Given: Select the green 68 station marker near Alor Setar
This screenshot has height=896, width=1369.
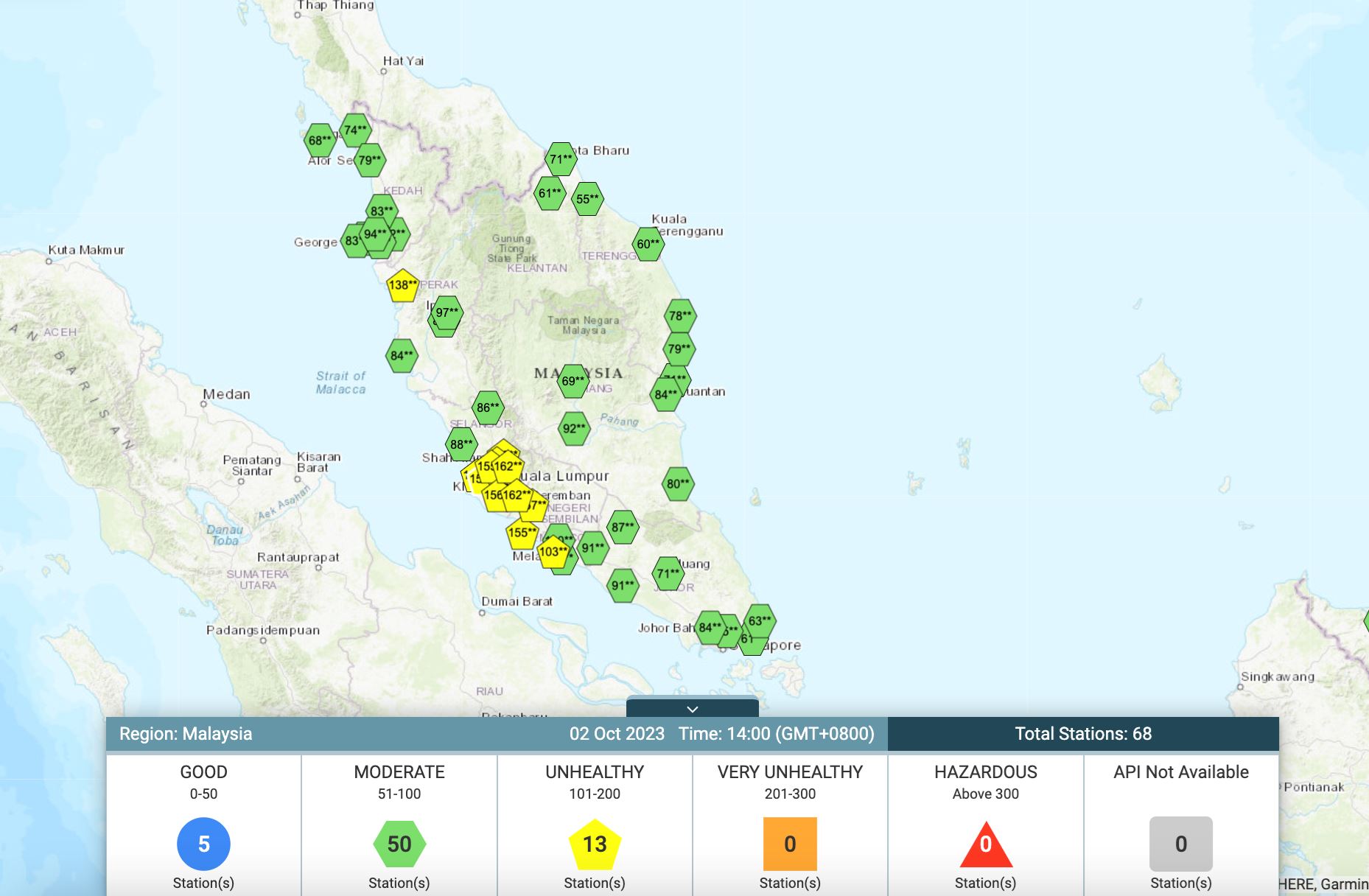Looking at the screenshot, I should coord(320,140).
